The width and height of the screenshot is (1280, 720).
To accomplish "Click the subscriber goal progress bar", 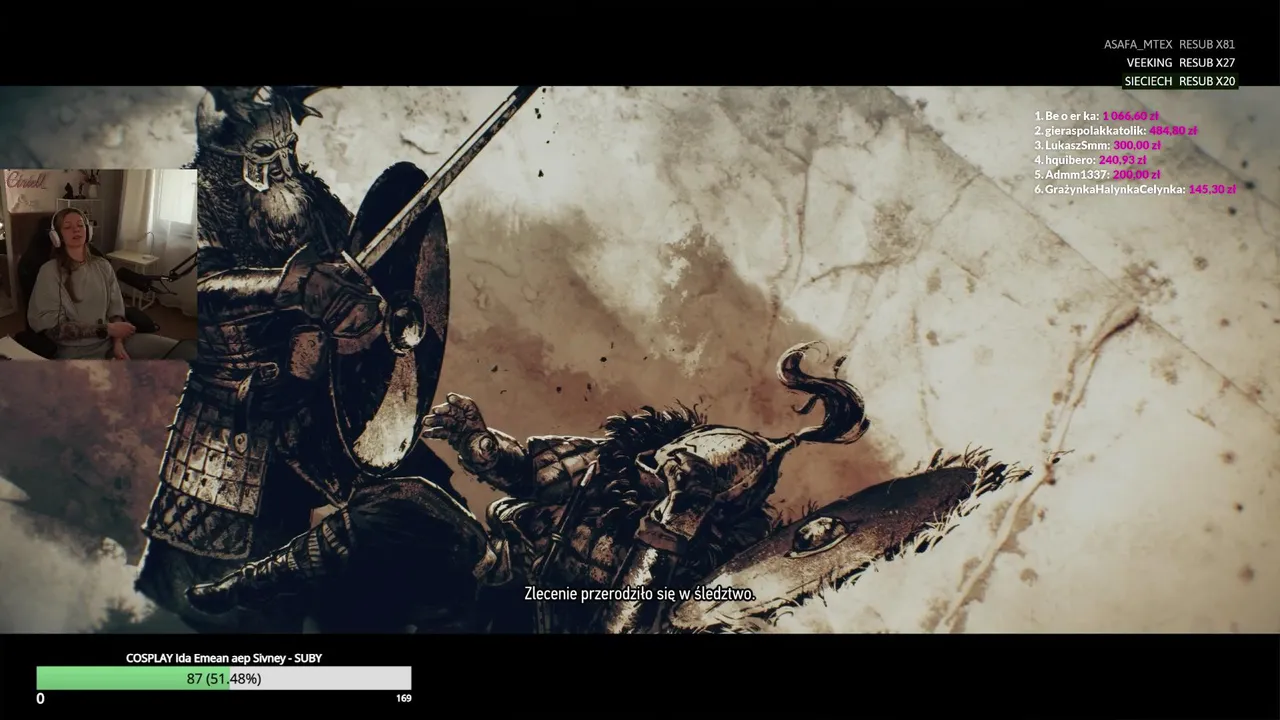I will tap(224, 678).
